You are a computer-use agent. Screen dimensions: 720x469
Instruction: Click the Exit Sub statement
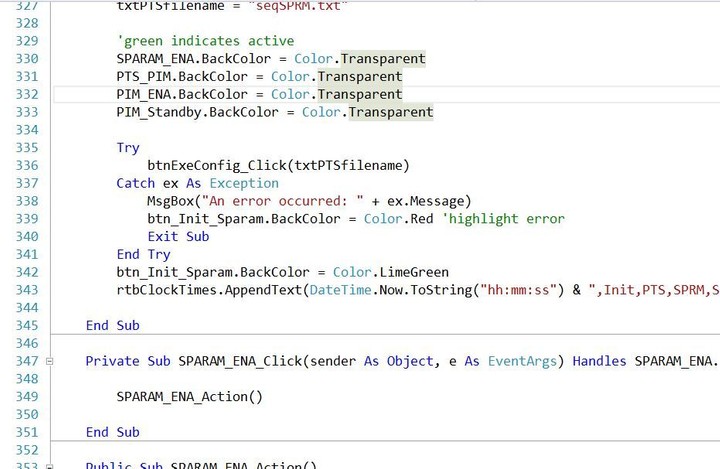point(178,236)
